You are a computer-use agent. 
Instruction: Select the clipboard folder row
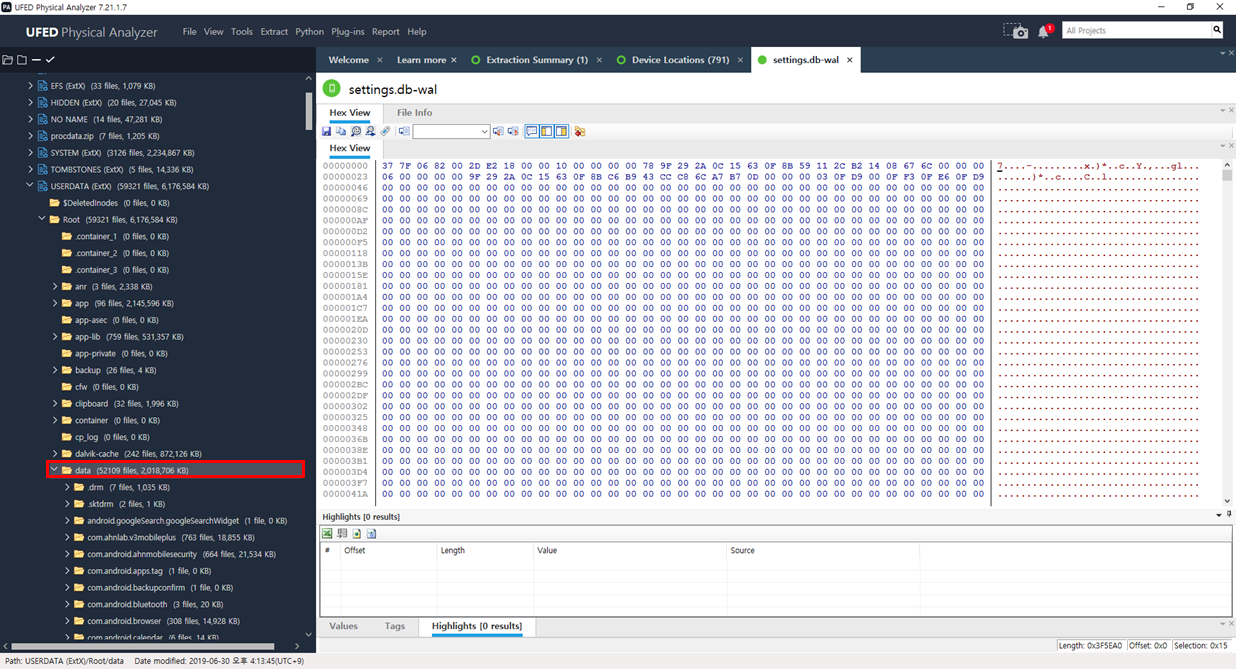[119, 404]
